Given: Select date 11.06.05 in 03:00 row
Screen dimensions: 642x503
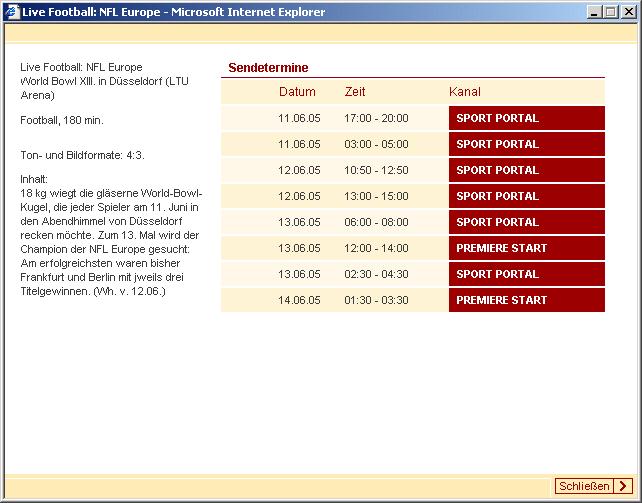Looking at the screenshot, I should pos(299,144).
